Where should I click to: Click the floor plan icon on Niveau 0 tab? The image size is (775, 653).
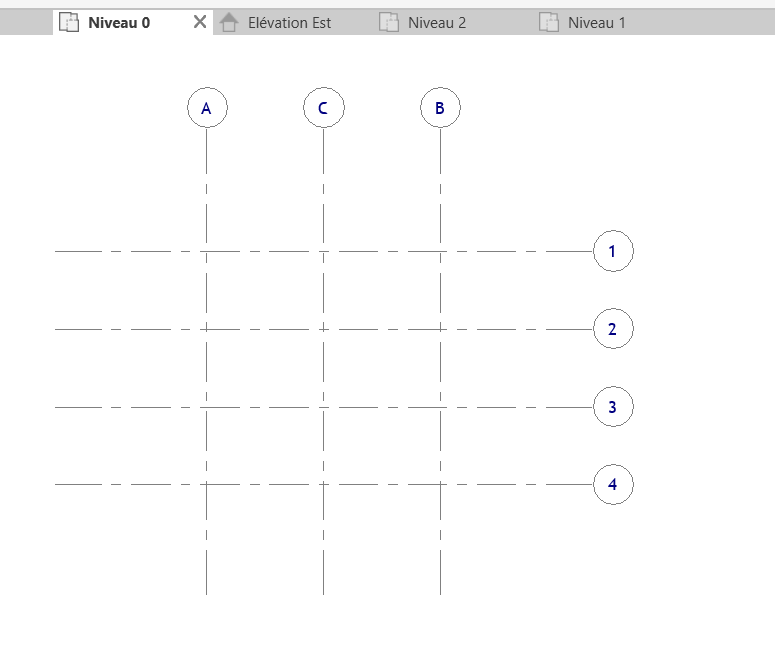69,22
